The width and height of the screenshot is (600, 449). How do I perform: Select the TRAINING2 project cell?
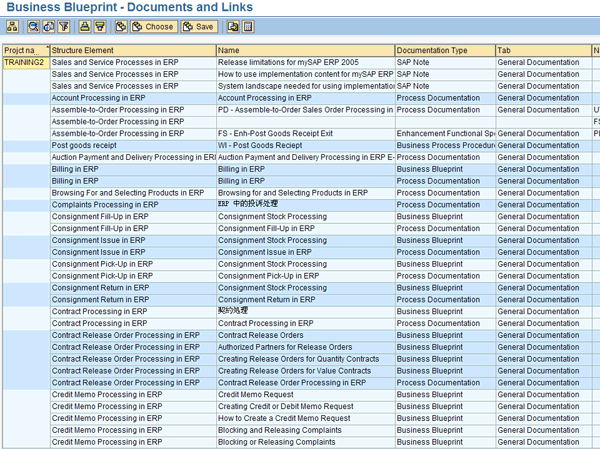tap(25, 63)
